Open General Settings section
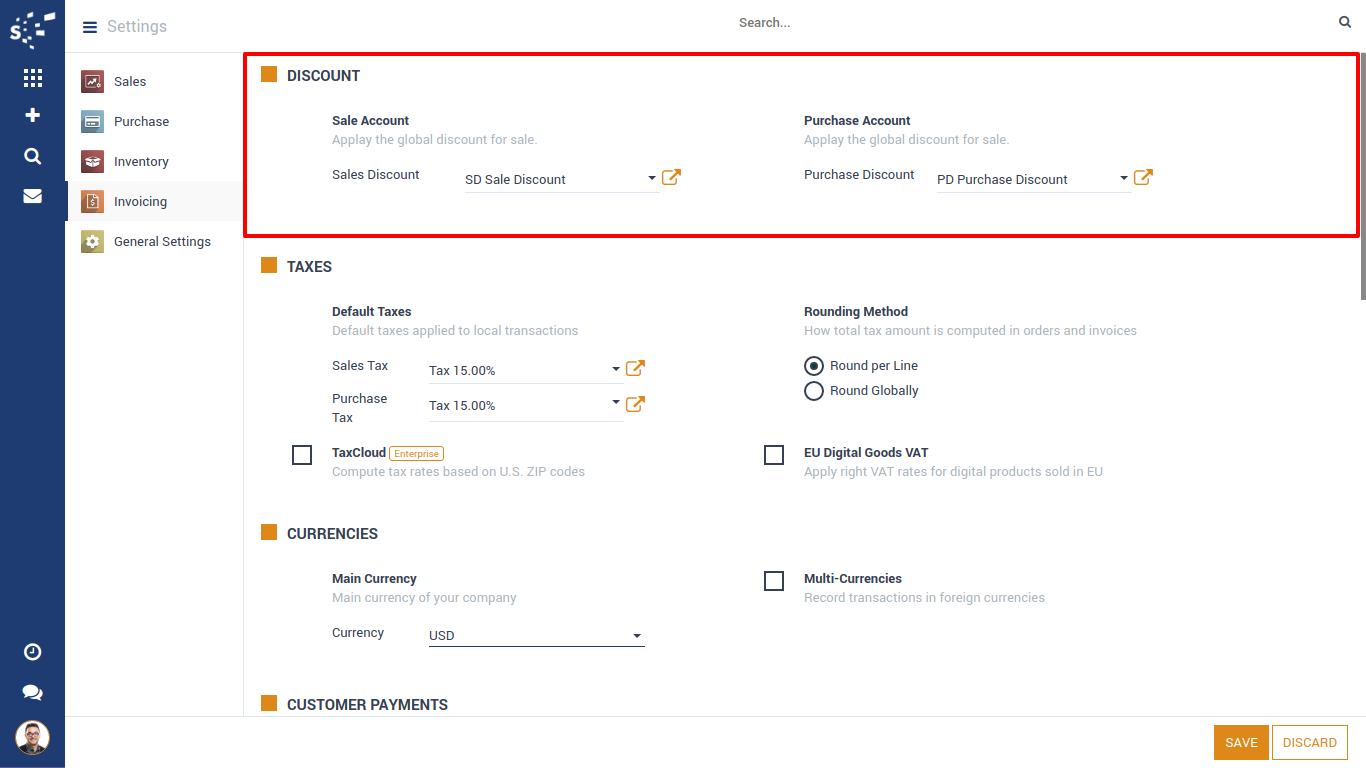This screenshot has width=1366, height=768. pos(162,241)
